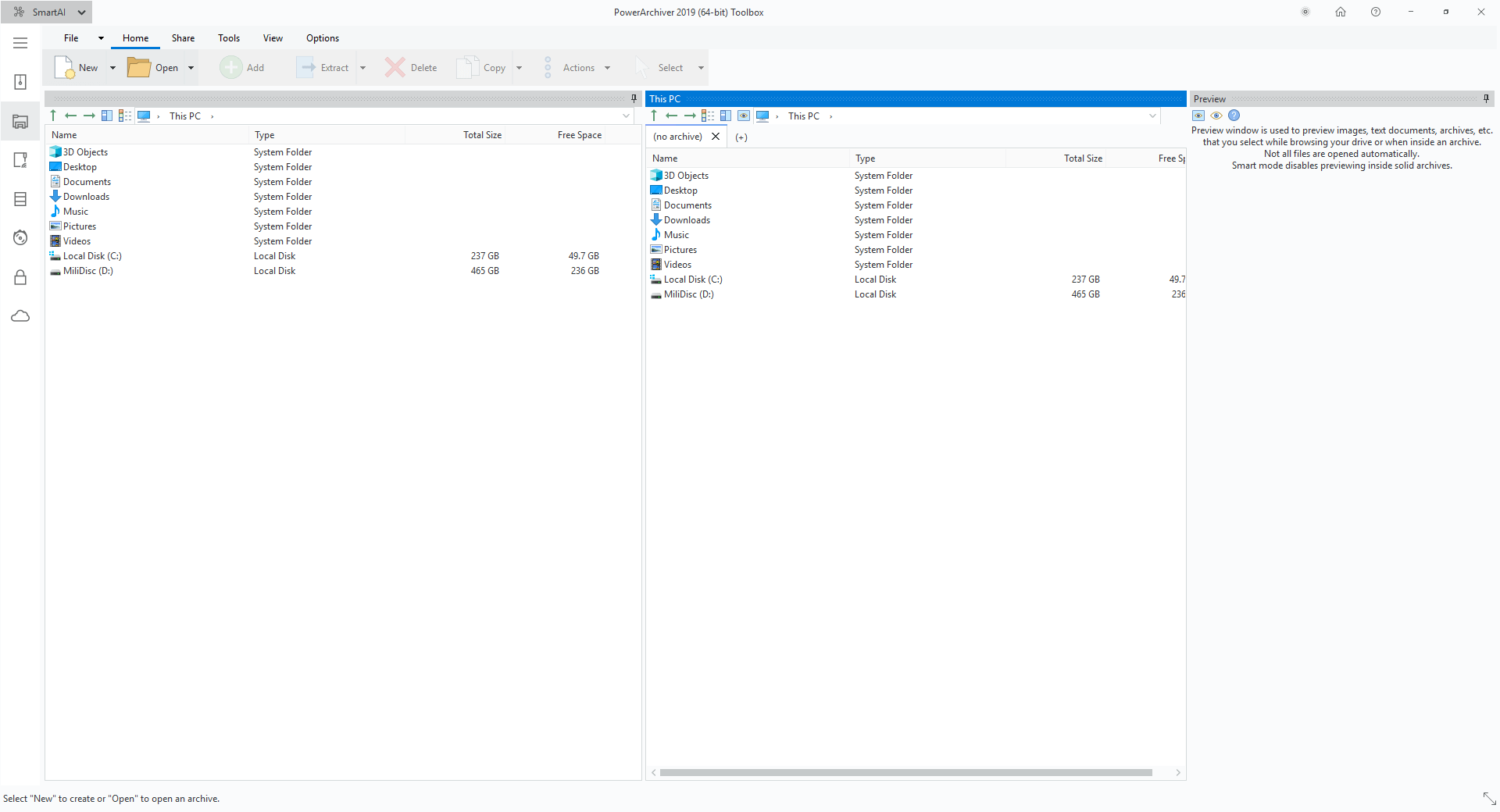Click the archive icon in left sidebar

[x=20, y=82]
